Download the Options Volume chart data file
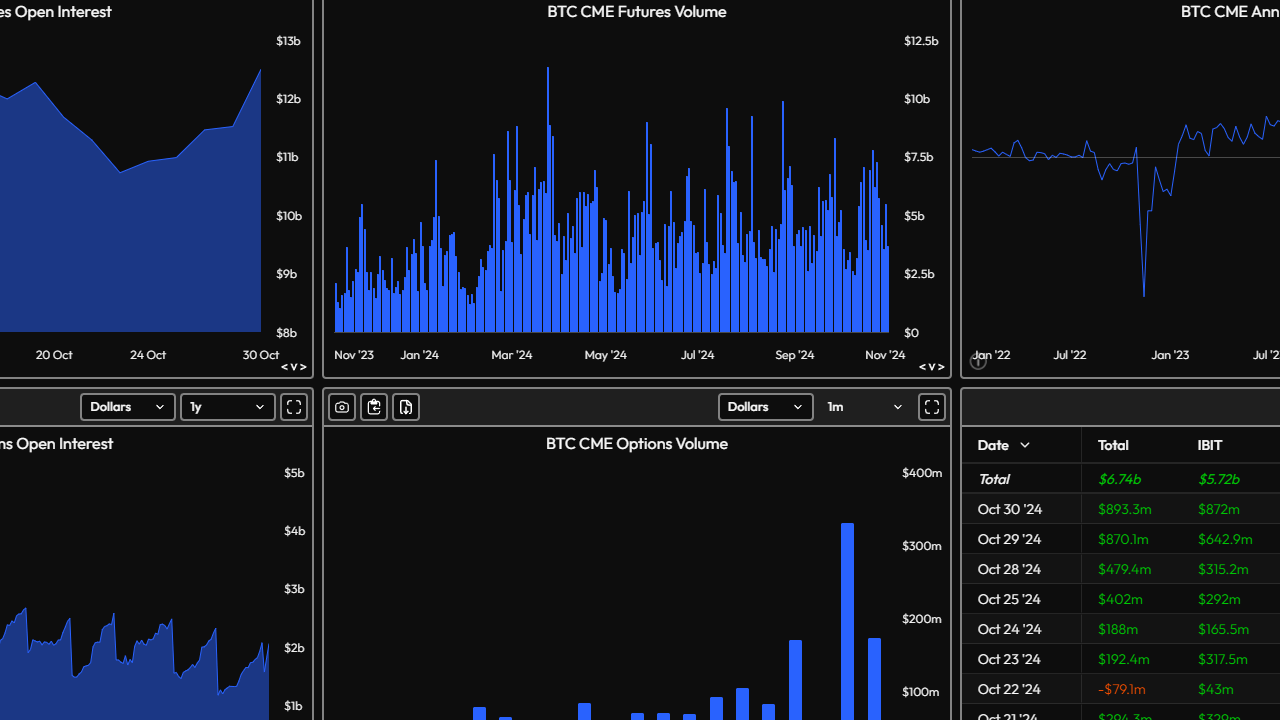The height and width of the screenshot is (720, 1280). click(406, 407)
